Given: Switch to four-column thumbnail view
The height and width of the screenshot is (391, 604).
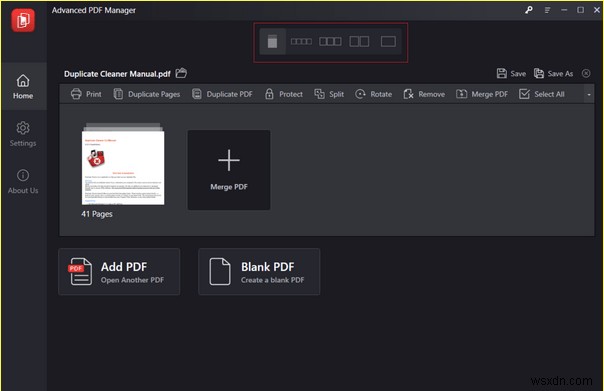Looking at the screenshot, I should pyautogui.click(x=301, y=41).
